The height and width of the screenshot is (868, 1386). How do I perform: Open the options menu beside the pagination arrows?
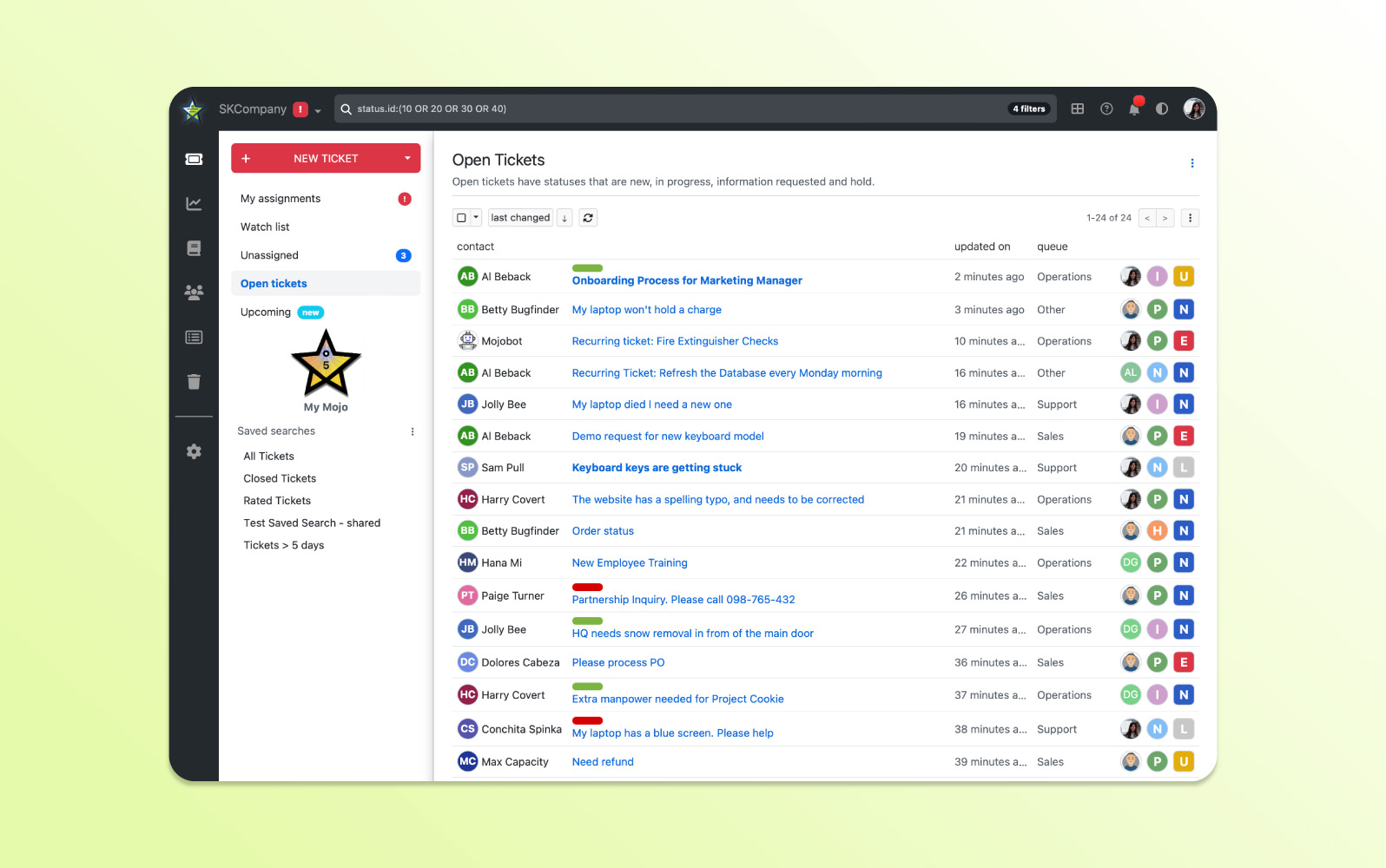click(x=1191, y=218)
